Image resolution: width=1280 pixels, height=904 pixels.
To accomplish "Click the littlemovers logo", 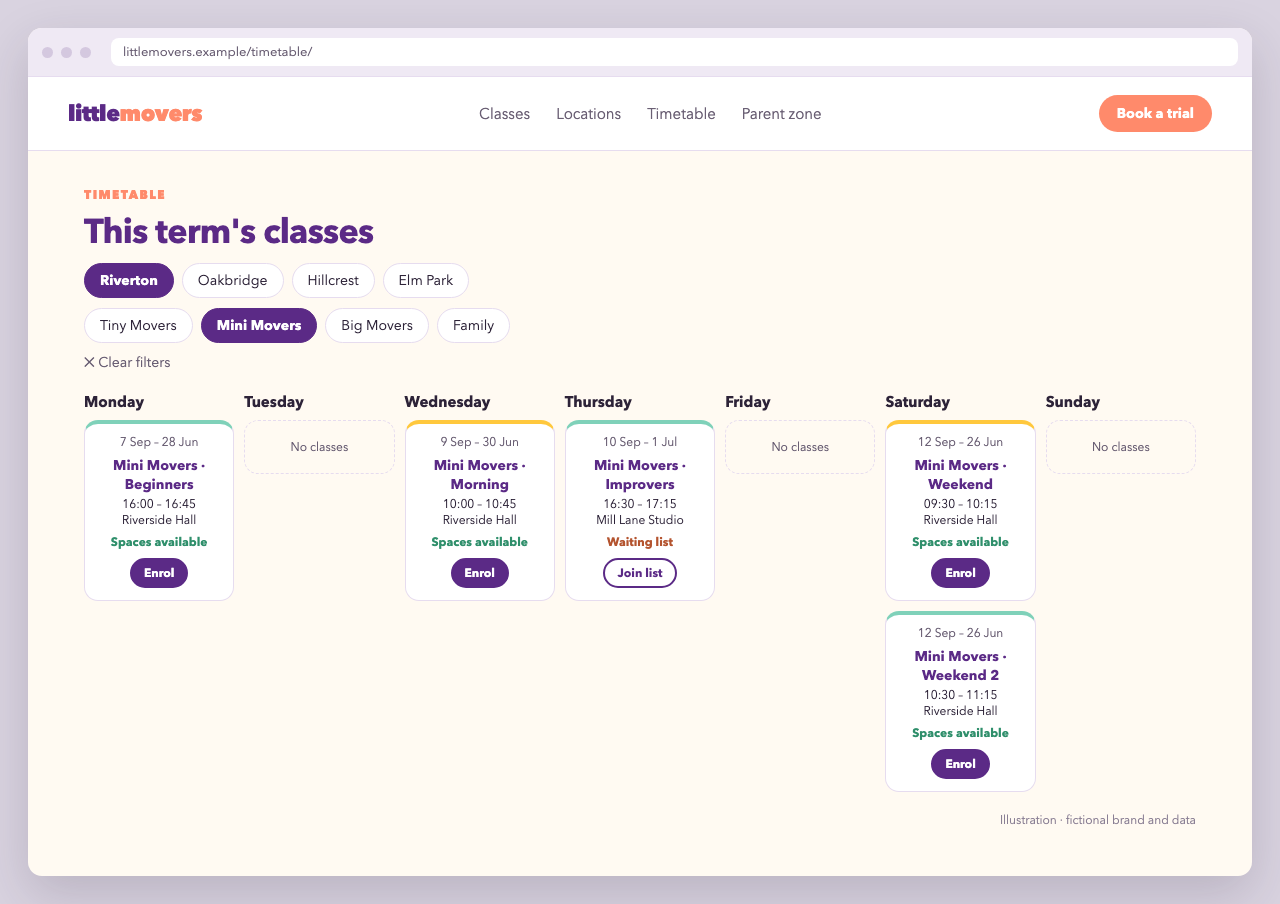I will point(135,113).
